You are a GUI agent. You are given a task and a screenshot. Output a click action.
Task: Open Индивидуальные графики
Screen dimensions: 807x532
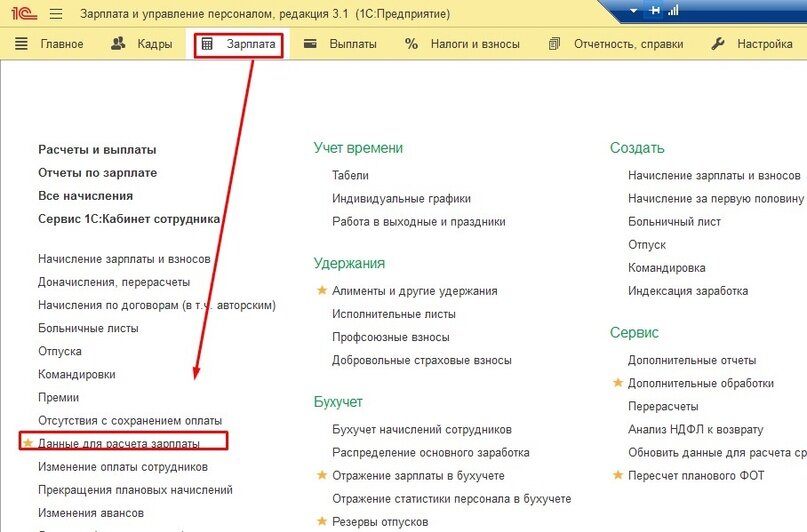401,199
